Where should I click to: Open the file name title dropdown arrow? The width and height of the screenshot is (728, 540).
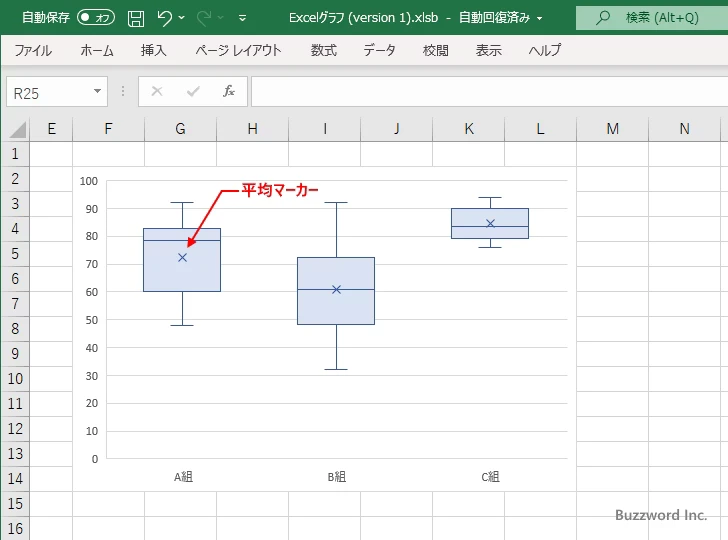(540, 18)
